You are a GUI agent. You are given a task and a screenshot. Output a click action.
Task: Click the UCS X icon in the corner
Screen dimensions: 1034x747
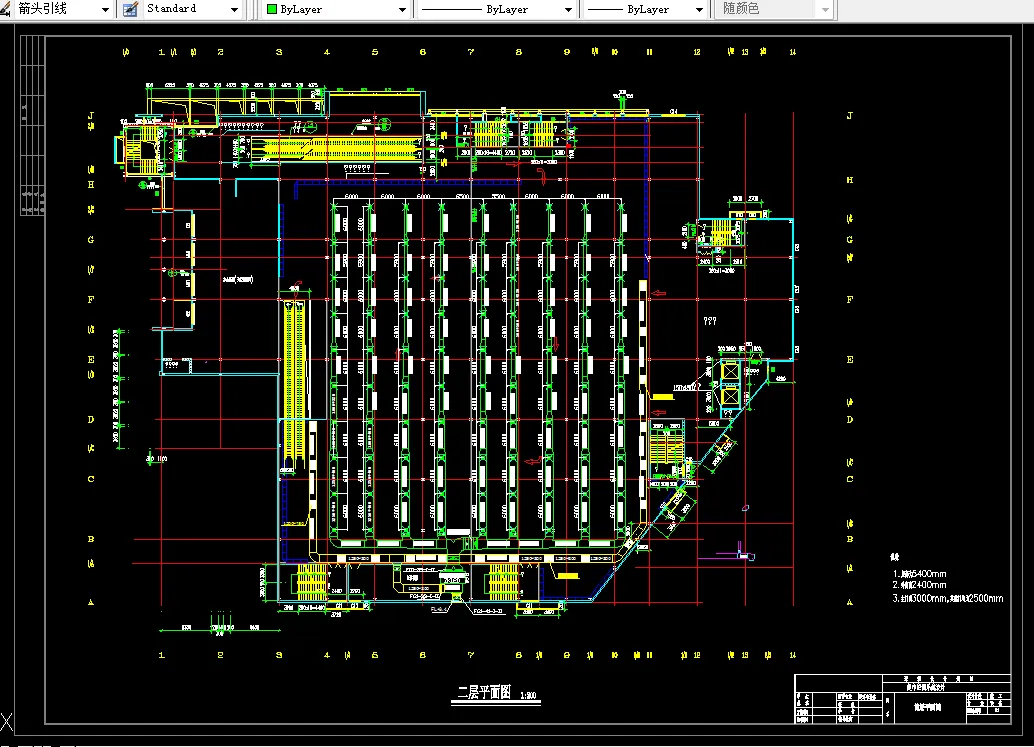tap(7, 722)
